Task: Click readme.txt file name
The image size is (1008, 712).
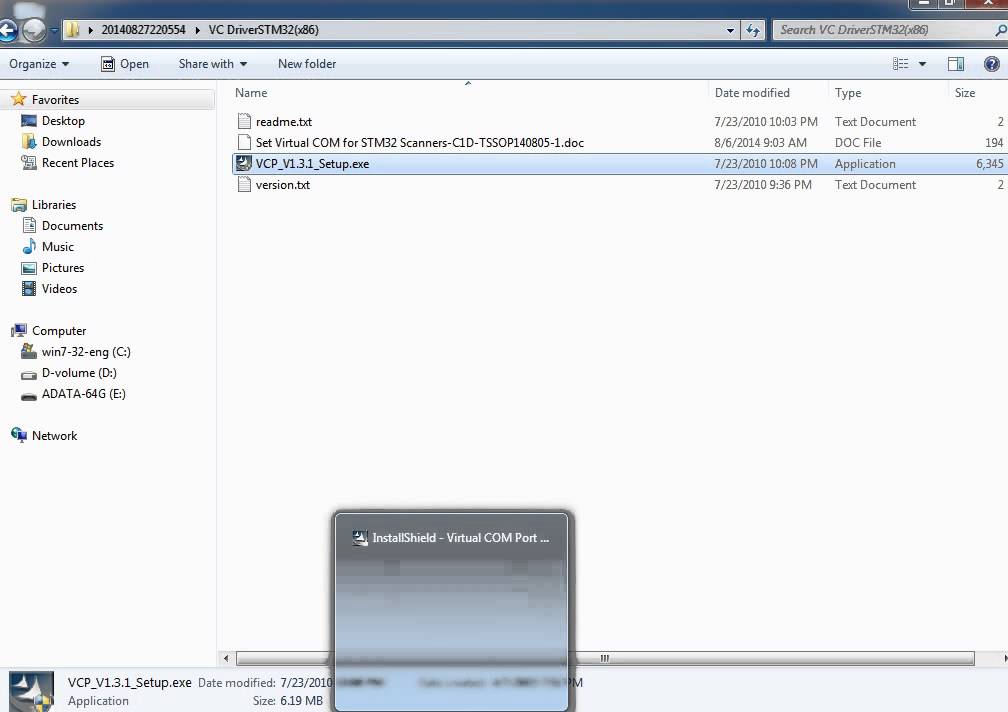Action: pyautogui.click(x=284, y=121)
